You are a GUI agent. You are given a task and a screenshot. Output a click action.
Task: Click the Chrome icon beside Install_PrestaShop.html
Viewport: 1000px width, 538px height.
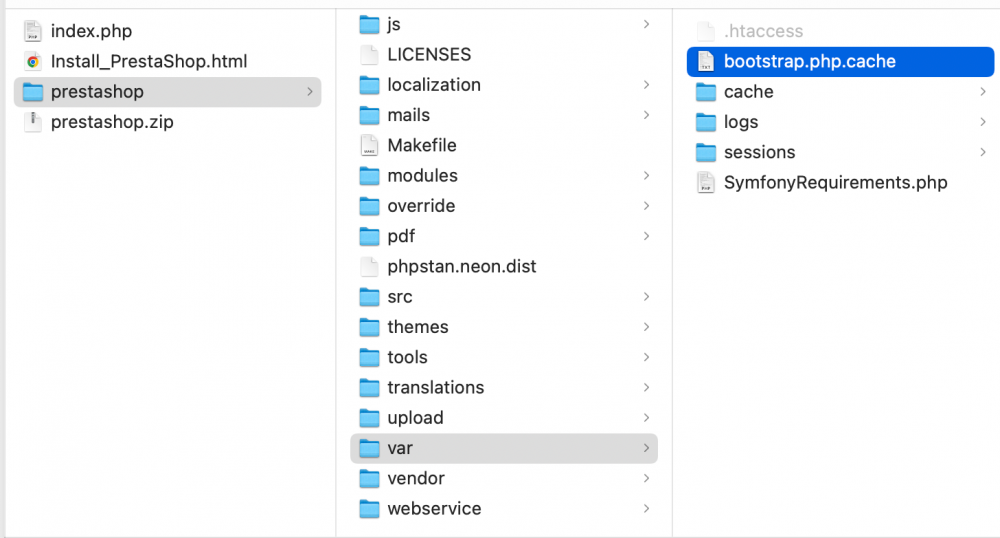33,61
